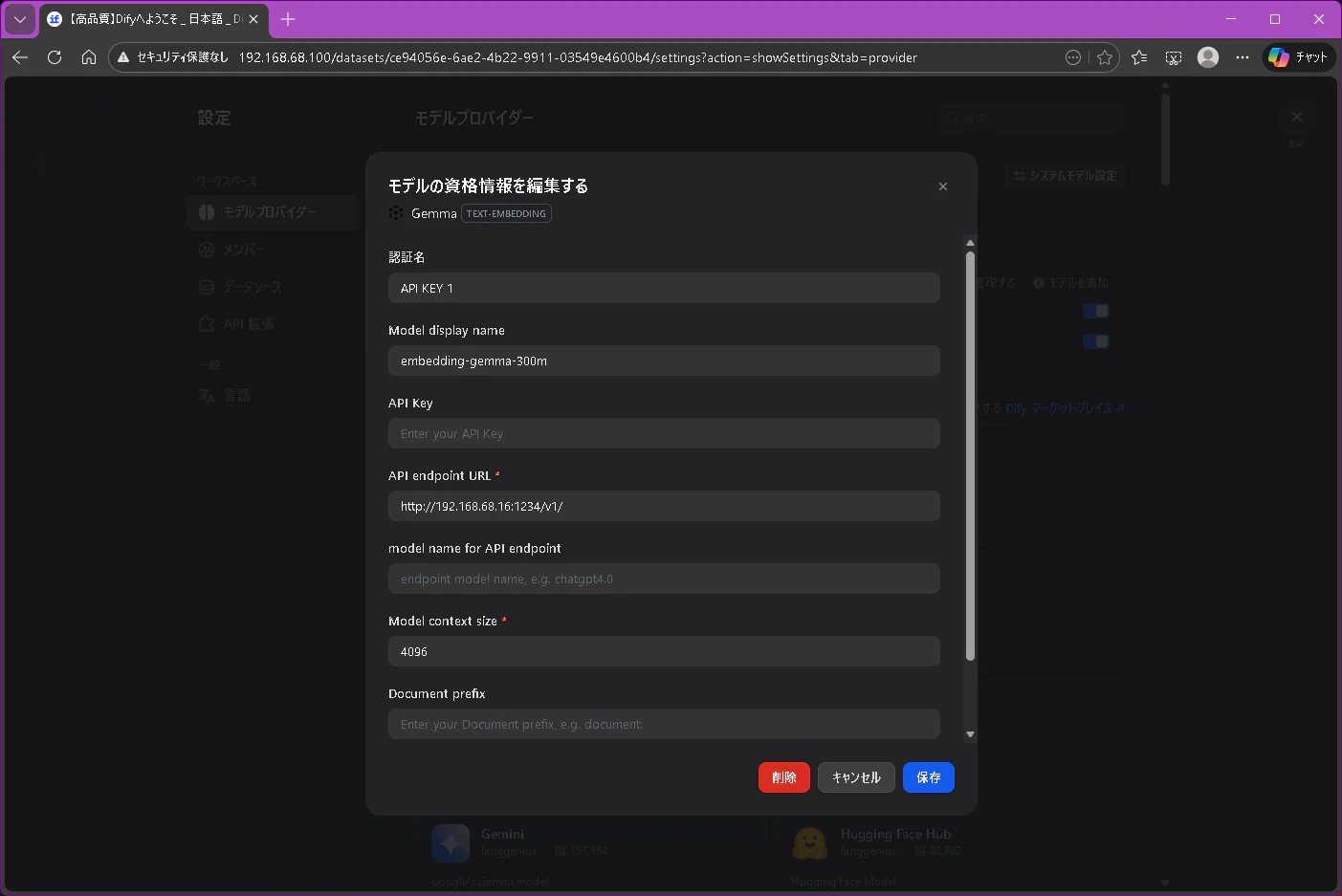
Task: Reload the page
Action: (x=55, y=57)
